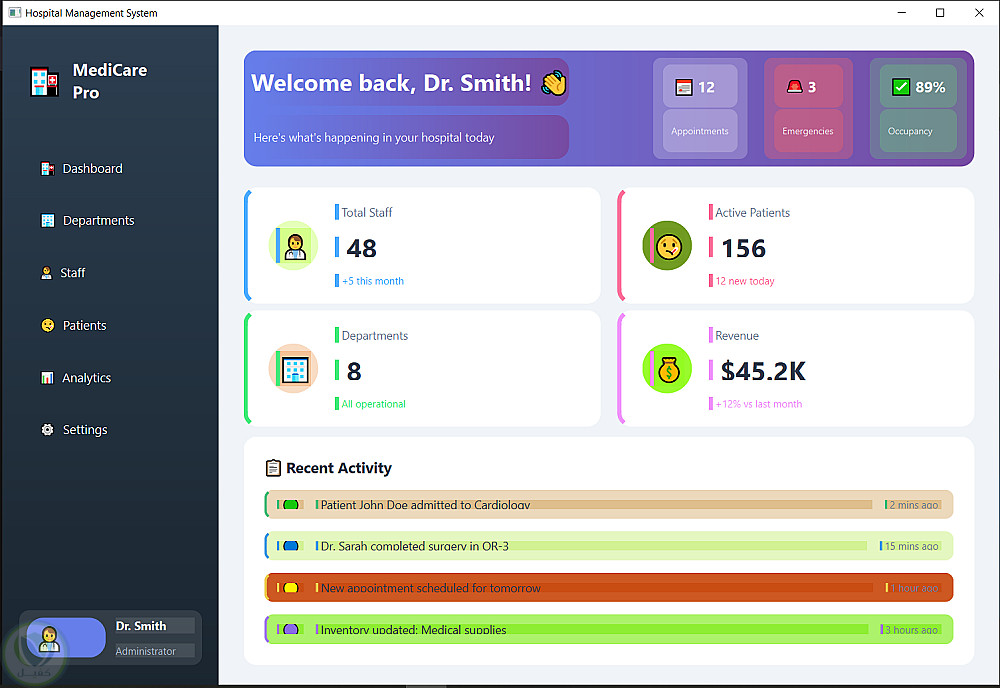Screen dimensions: 1000x688
Task: Click the Dashboard icon in sidebar
Action: pyautogui.click(x=47, y=168)
